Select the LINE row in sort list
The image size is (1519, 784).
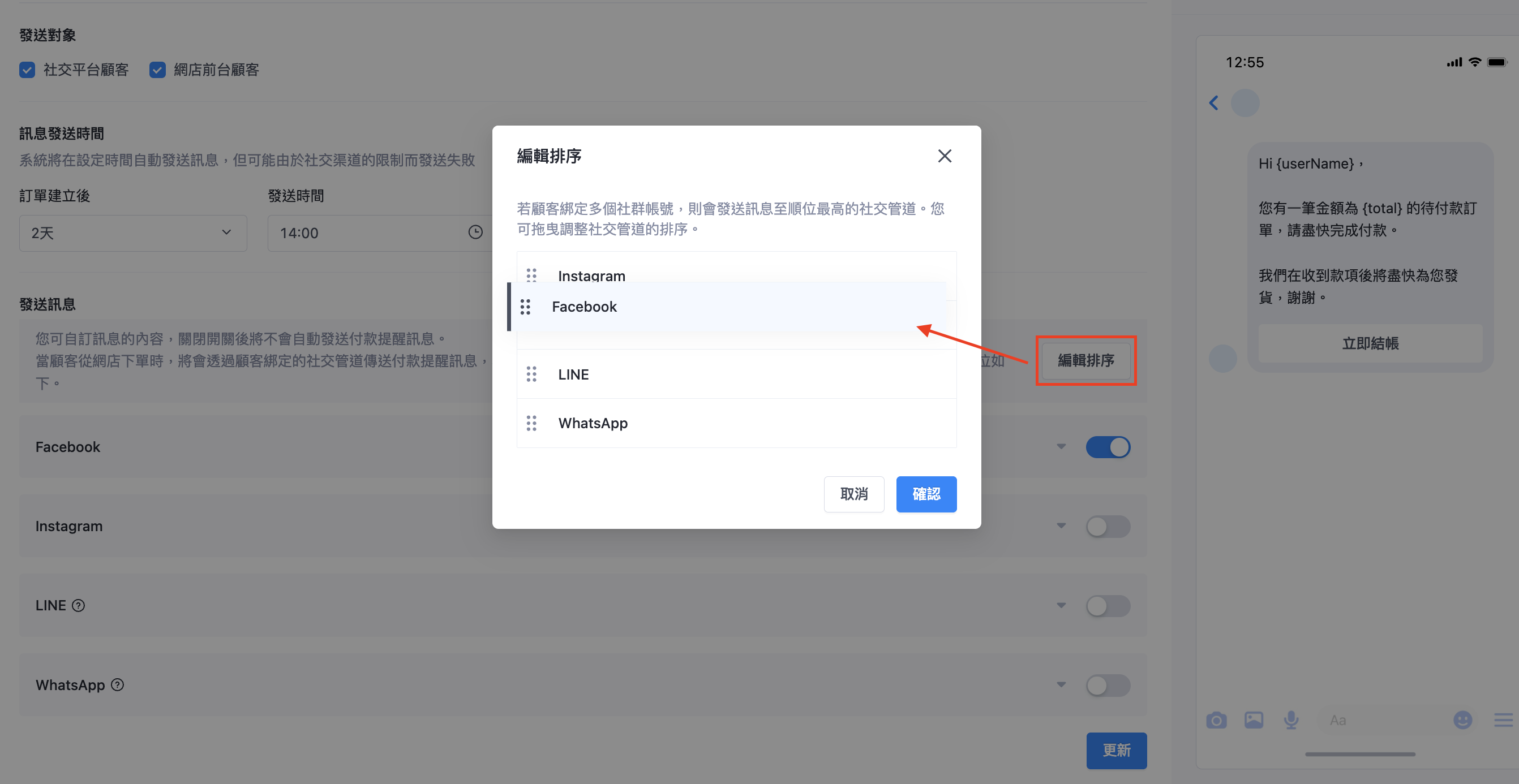pyautogui.click(x=736, y=374)
